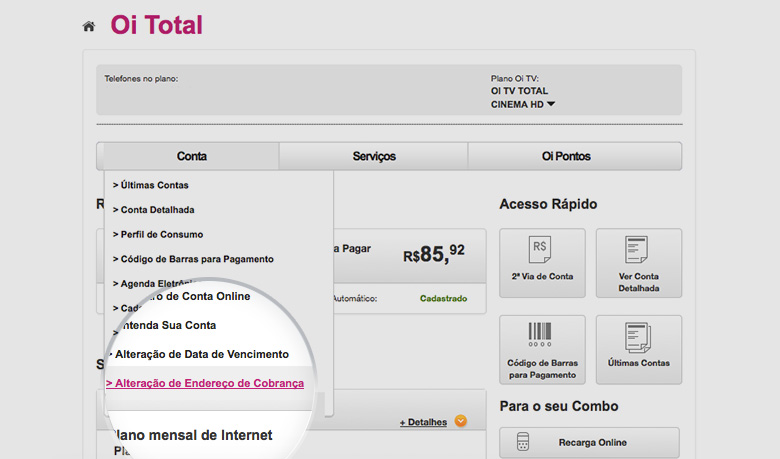Click the Recarga Online button

tap(589, 442)
